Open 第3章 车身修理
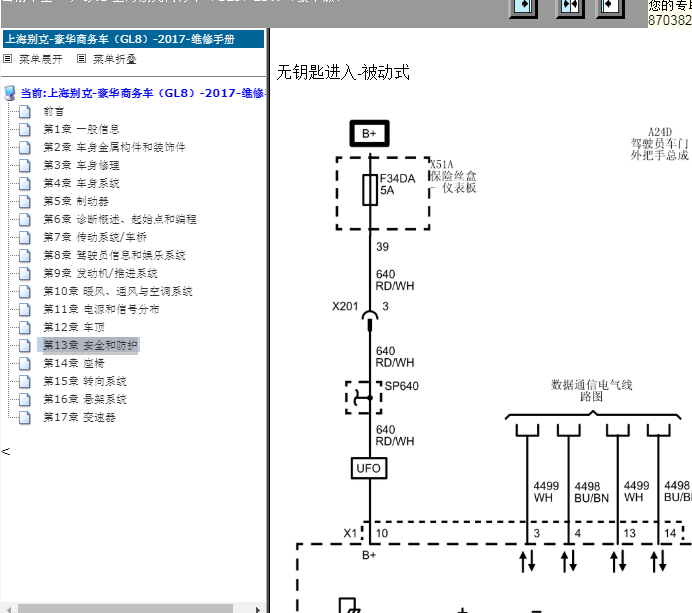The image size is (692, 613). 81,165
